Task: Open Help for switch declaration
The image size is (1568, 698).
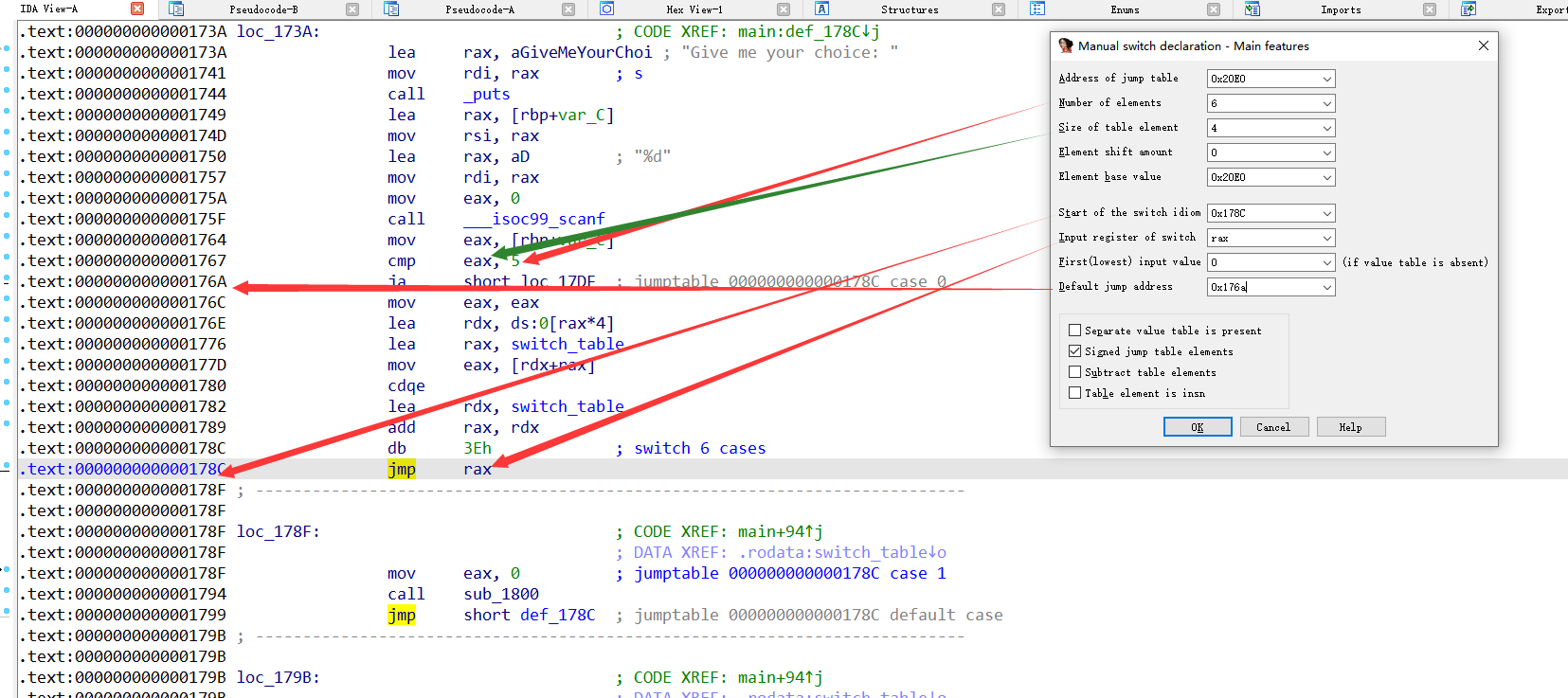Action: pos(1350,427)
